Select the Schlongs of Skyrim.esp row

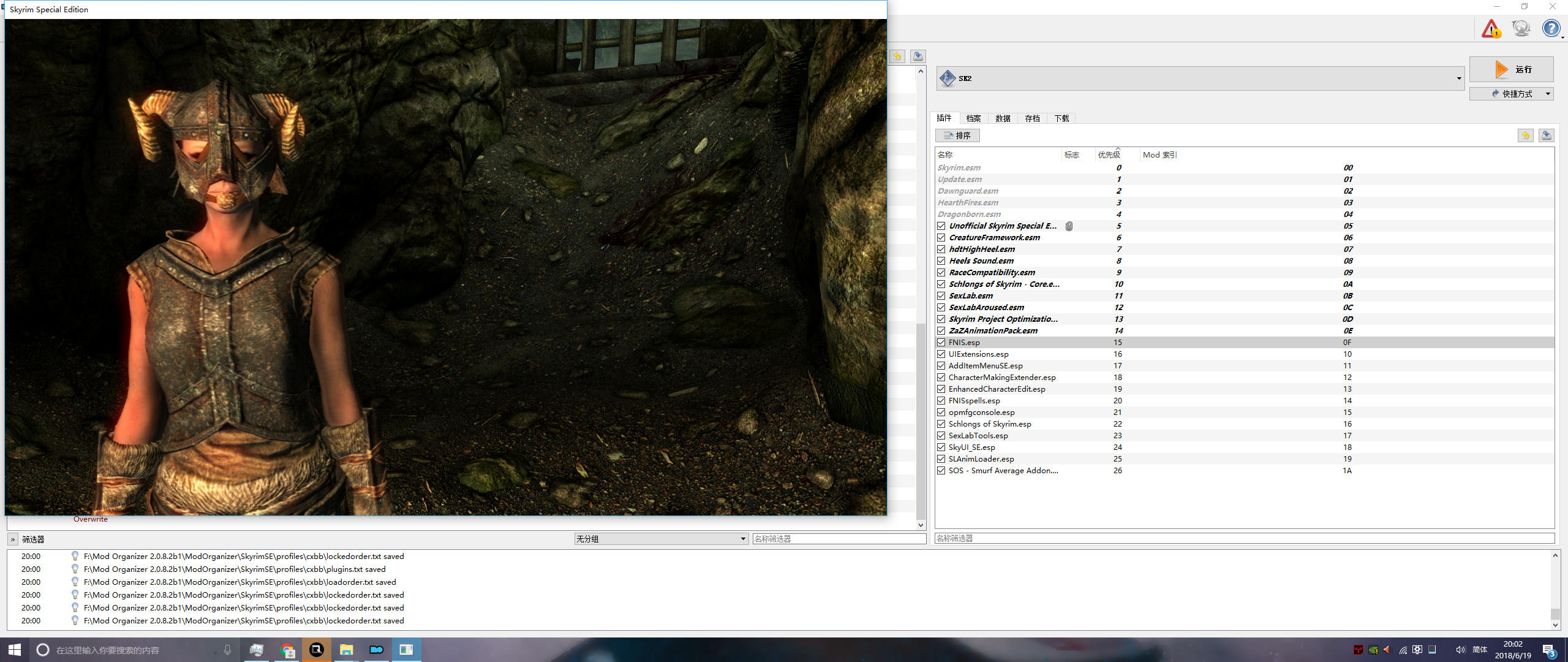[1245, 424]
